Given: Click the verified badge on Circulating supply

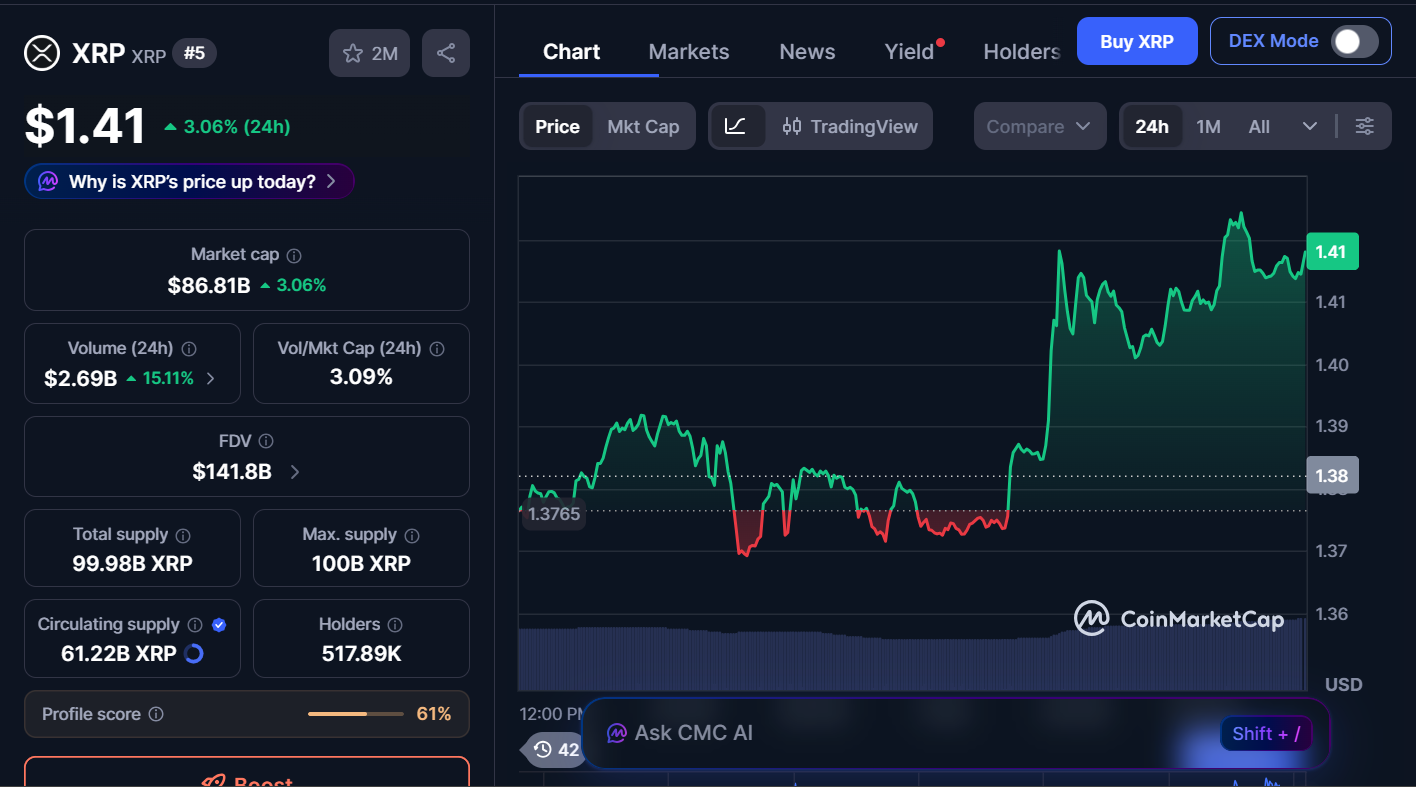Looking at the screenshot, I should click(x=219, y=624).
